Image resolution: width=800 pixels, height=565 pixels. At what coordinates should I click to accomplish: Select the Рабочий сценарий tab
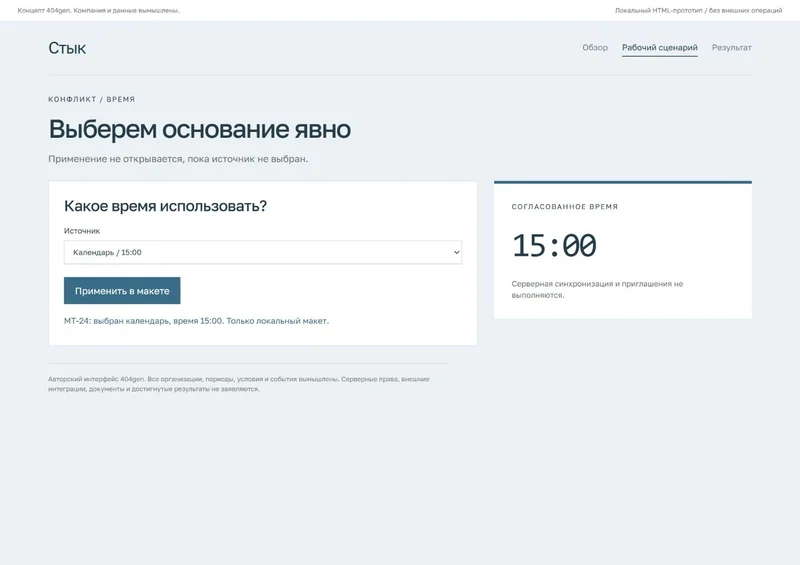pos(660,47)
